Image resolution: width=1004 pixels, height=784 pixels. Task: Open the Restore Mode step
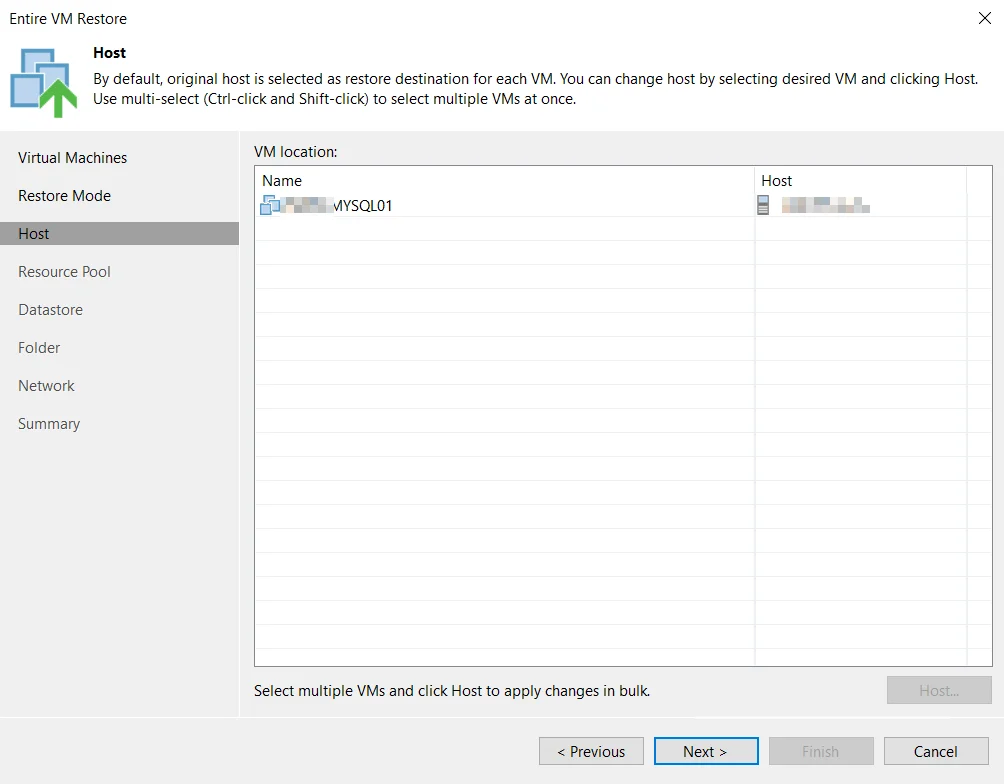coord(64,195)
